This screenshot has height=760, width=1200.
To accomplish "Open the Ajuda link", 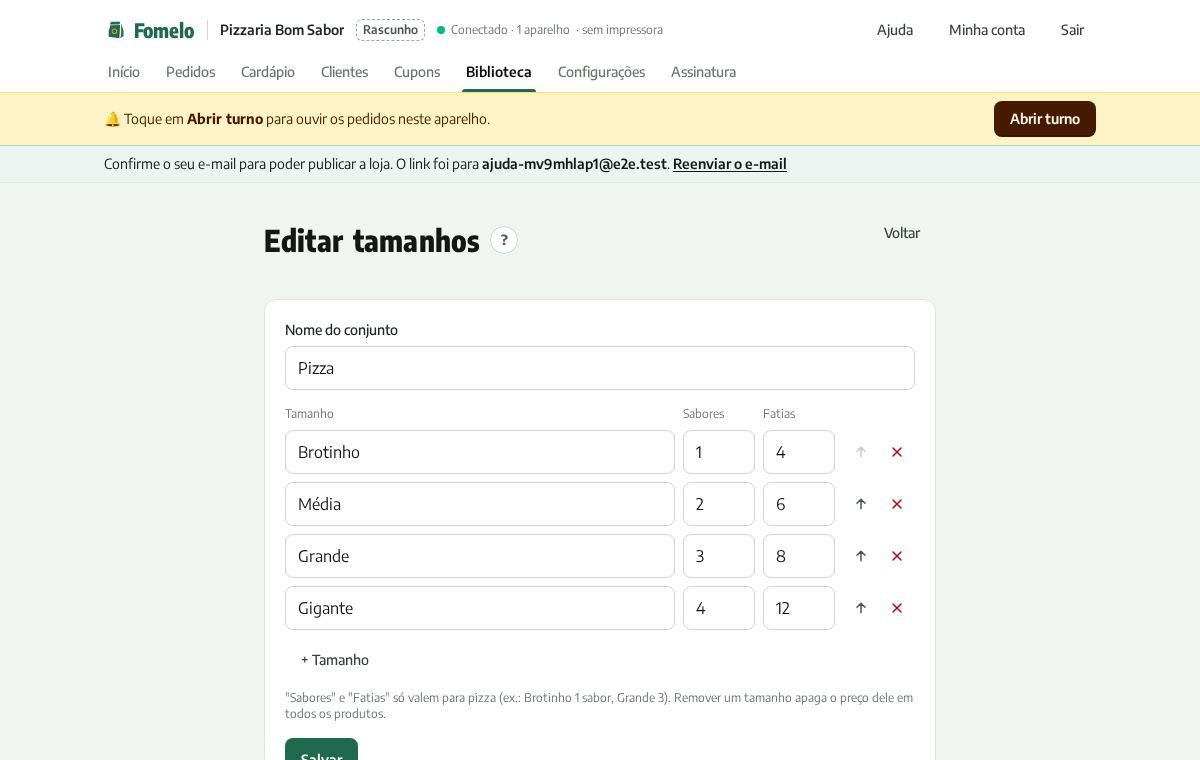I will pos(895,30).
